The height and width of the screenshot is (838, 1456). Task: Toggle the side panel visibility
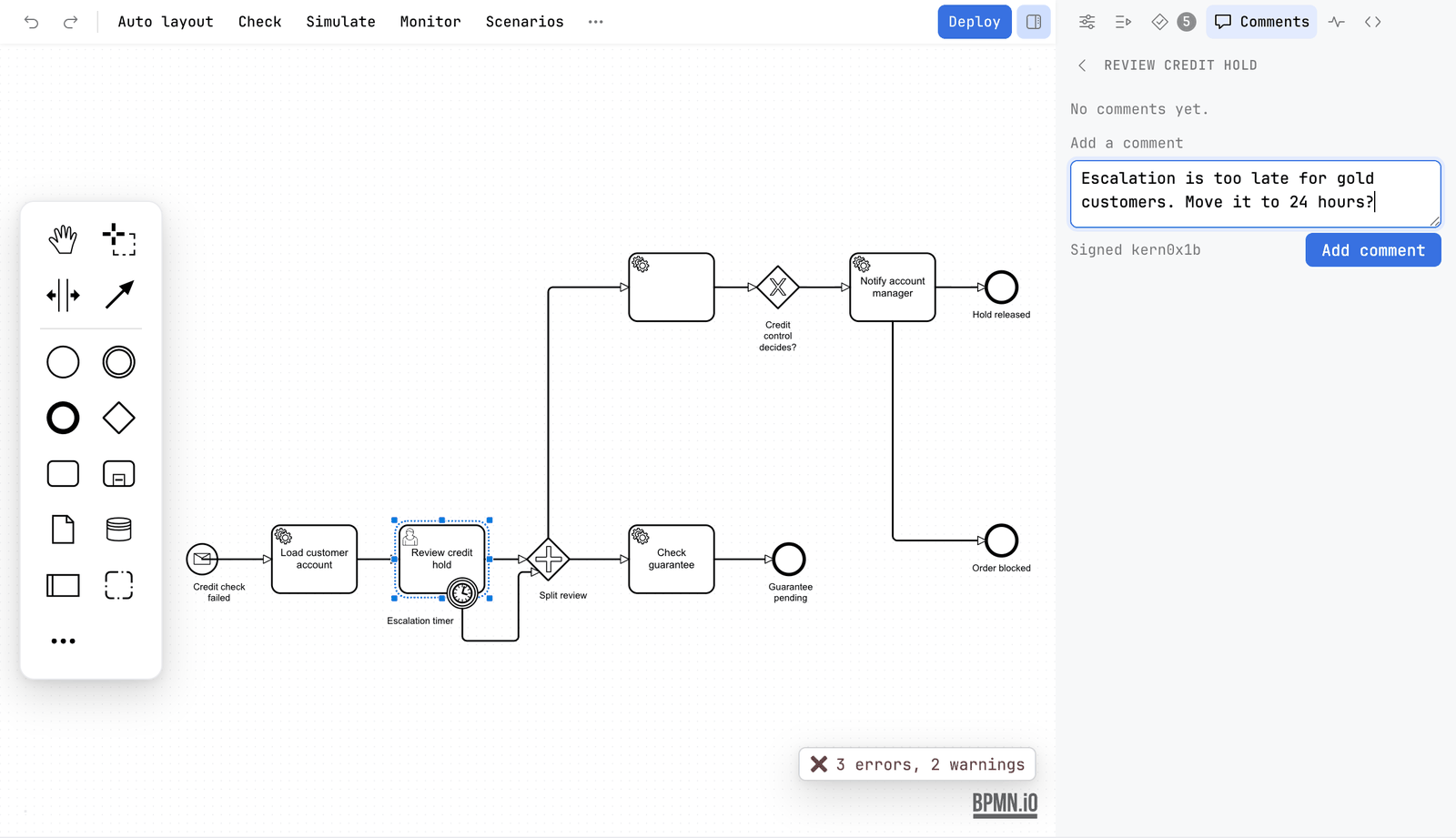click(1034, 22)
